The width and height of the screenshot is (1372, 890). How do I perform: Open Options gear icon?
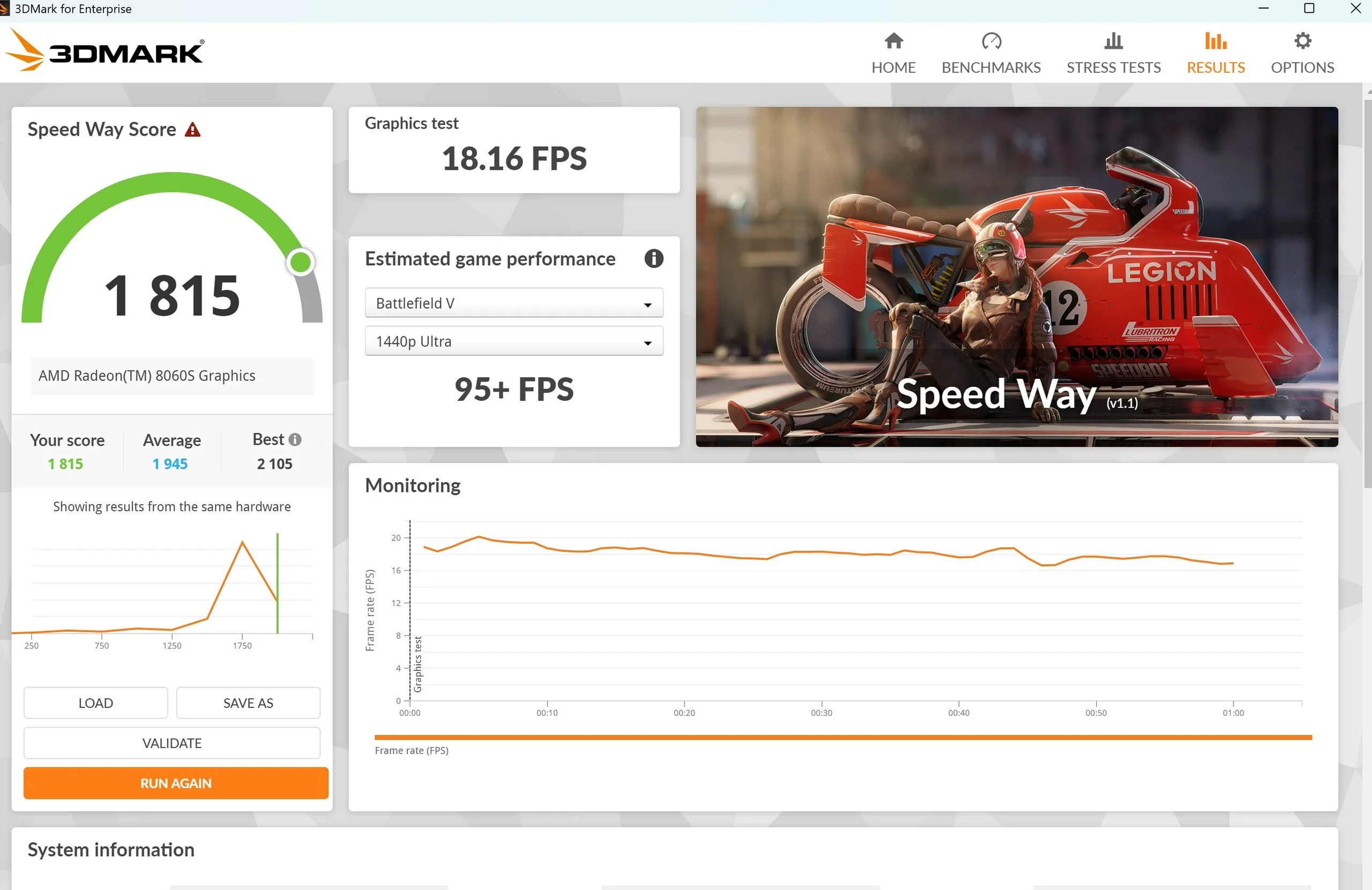1302,41
